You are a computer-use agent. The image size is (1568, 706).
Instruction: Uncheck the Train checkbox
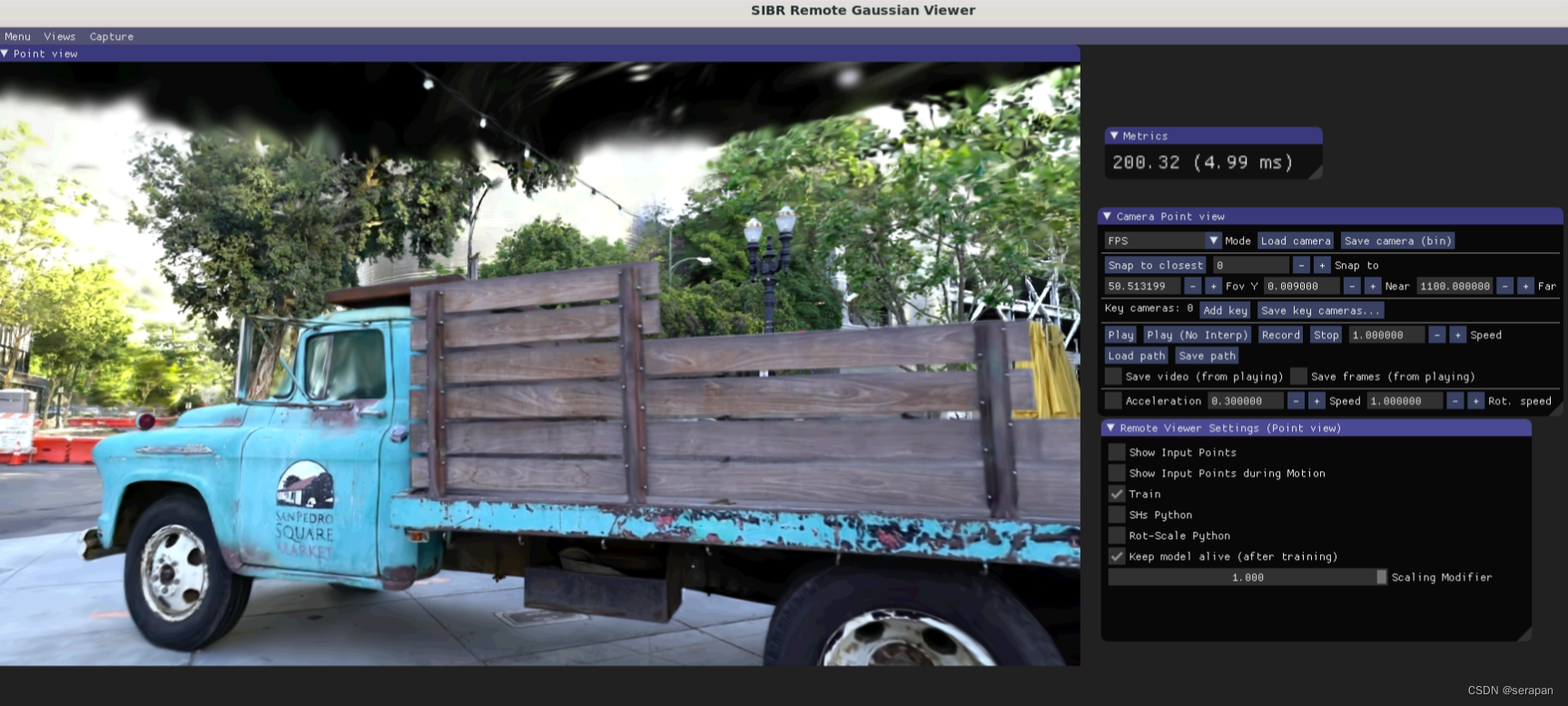1117,494
